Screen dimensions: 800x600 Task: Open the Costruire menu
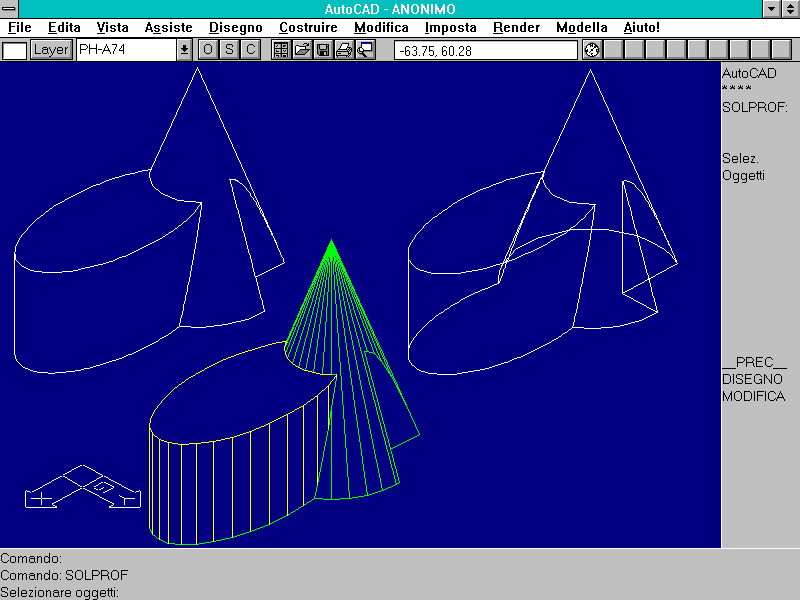tap(308, 28)
